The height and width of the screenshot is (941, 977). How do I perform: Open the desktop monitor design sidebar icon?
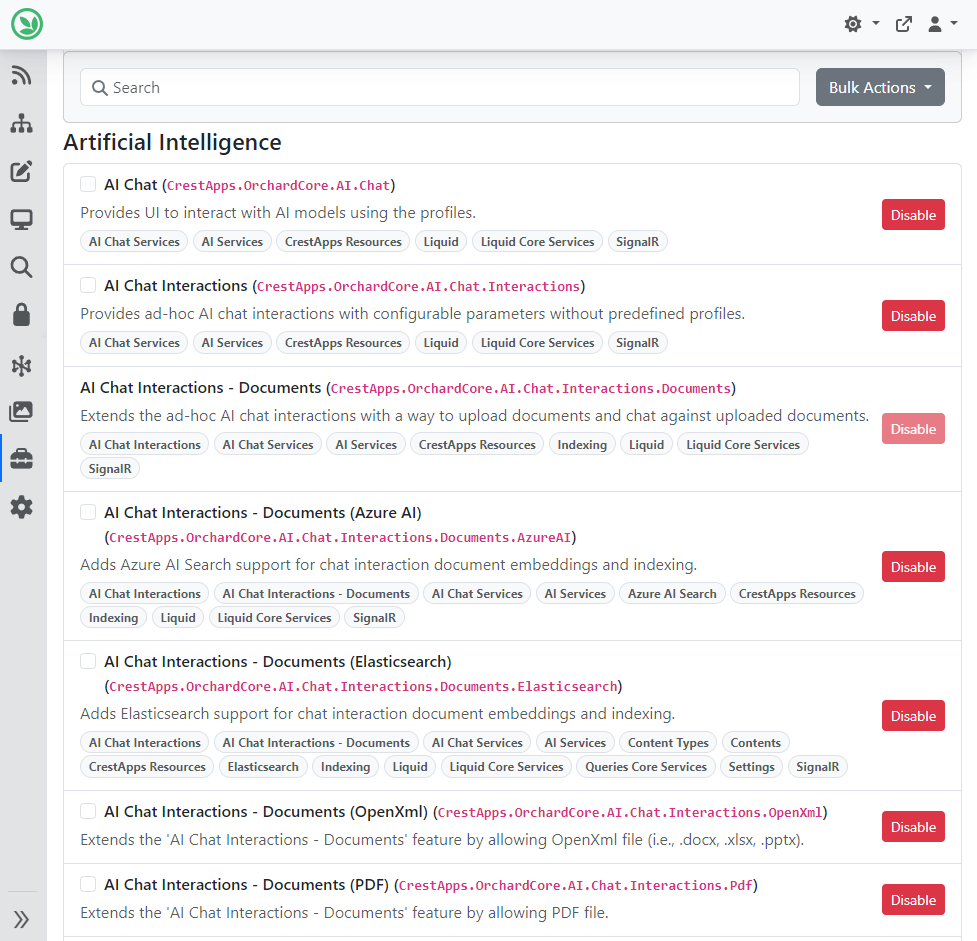(21, 219)
